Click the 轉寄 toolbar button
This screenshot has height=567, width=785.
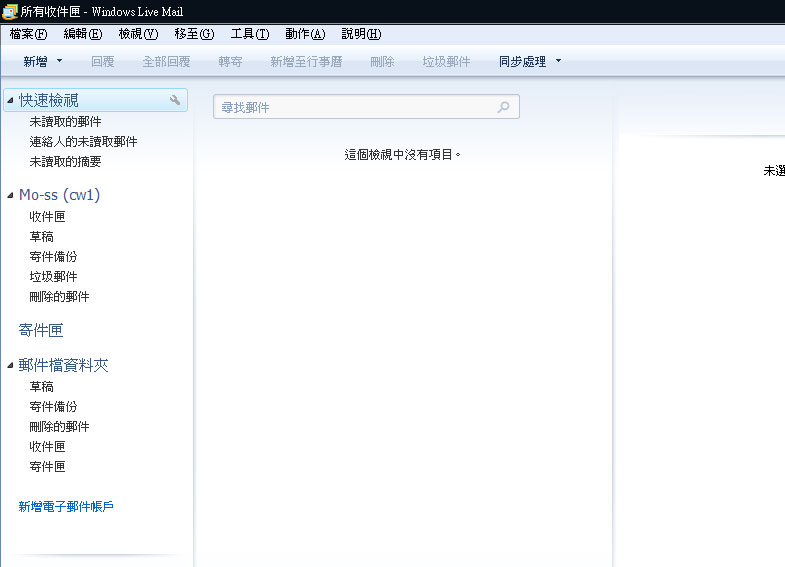coord(230,62)
